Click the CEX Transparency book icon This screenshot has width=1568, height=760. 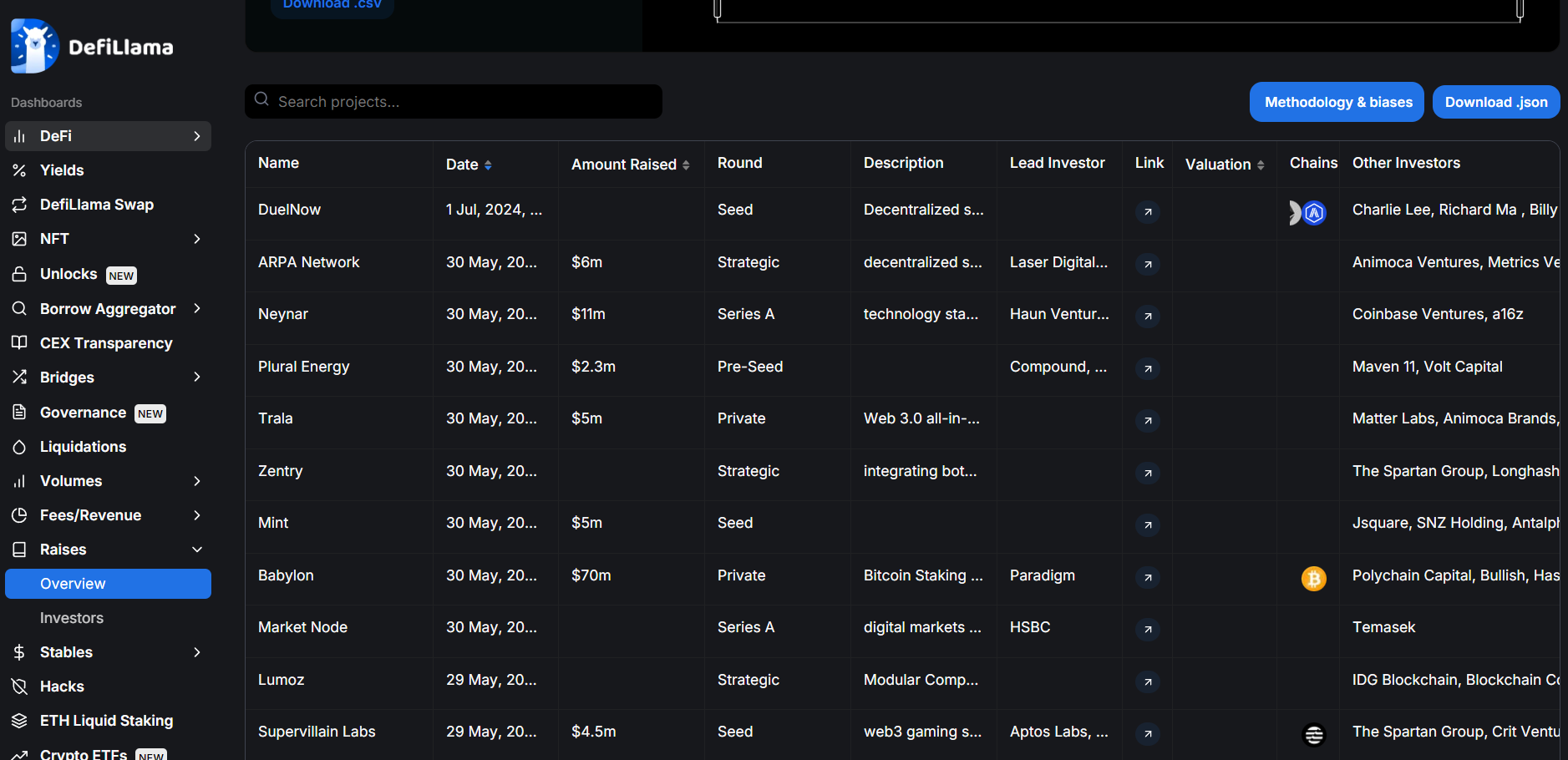[x=19, y=342]
